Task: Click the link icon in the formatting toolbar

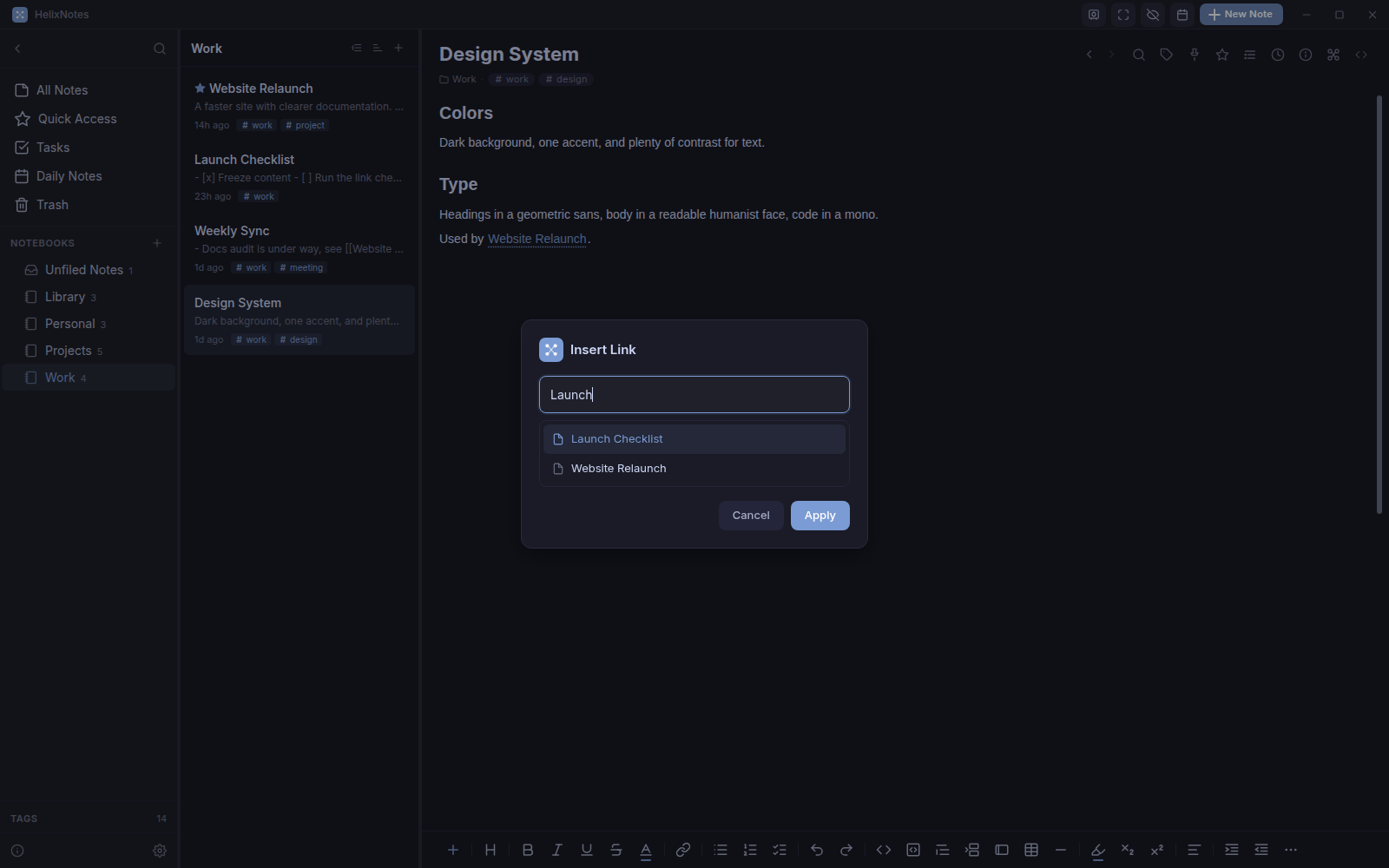Action: point(683,850)
